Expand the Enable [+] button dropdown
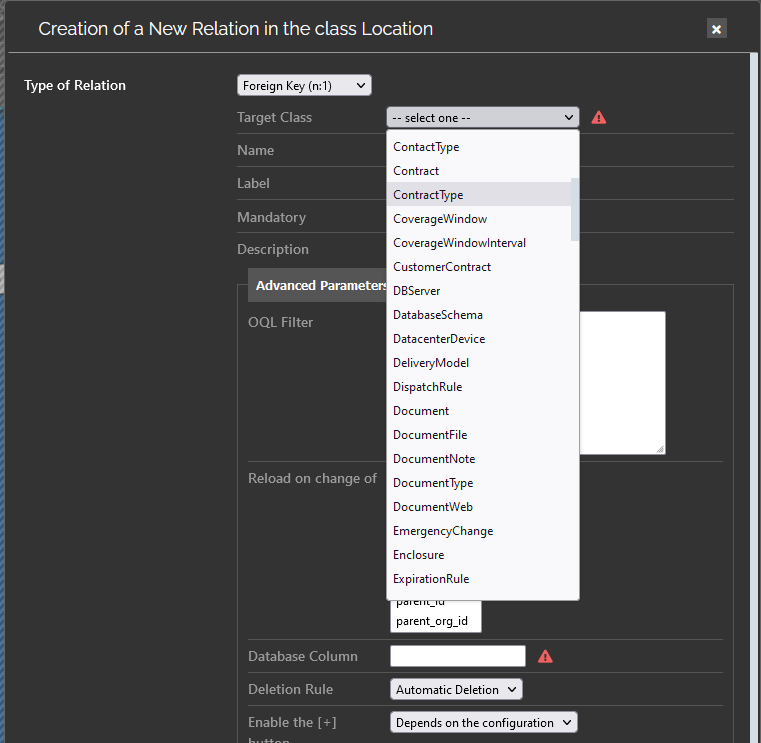Screen dimensions: 761x743 click(483, 722)
